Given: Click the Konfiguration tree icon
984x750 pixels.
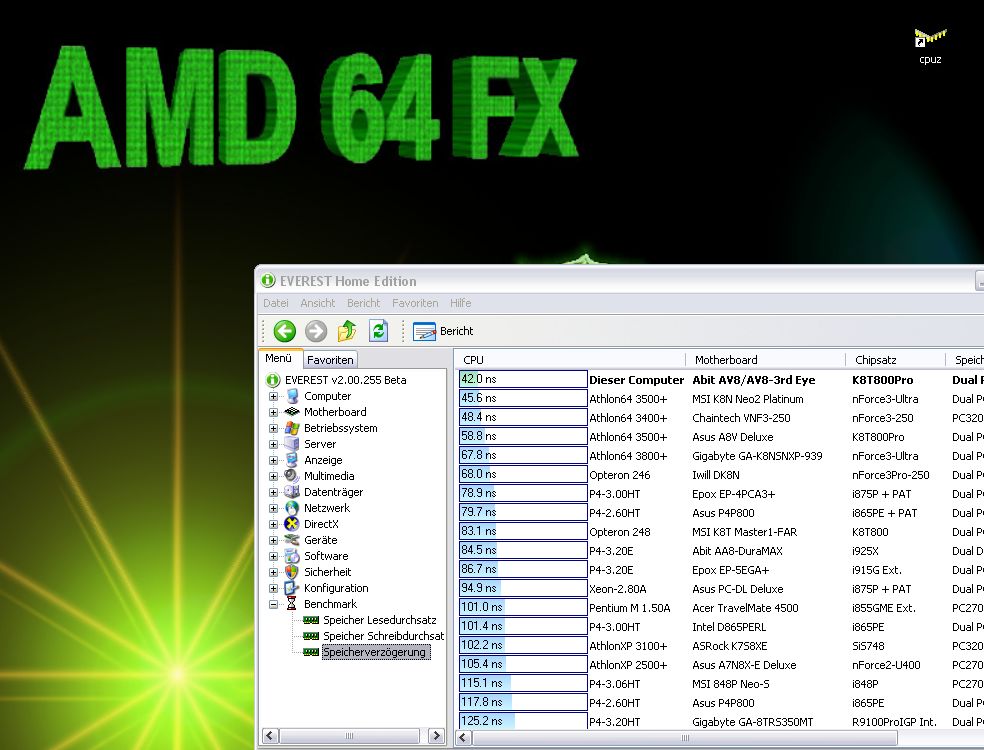Looking at the screenshot, I should point(292,588).
